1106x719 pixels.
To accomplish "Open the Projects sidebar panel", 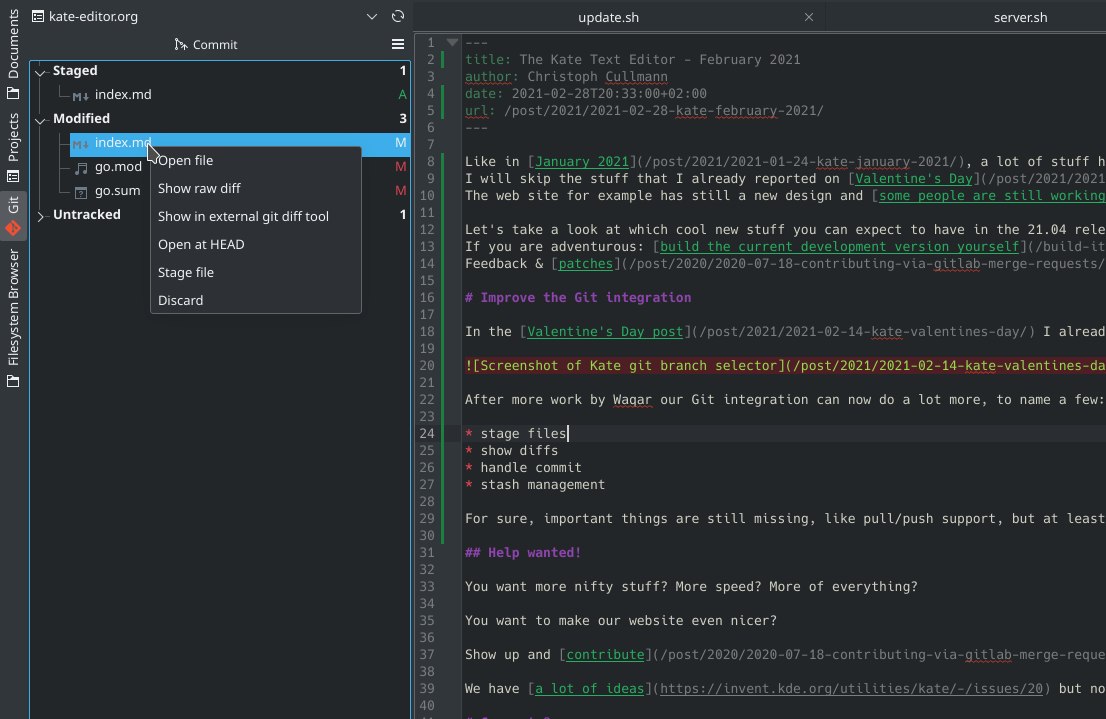I will tap(13, 147).
